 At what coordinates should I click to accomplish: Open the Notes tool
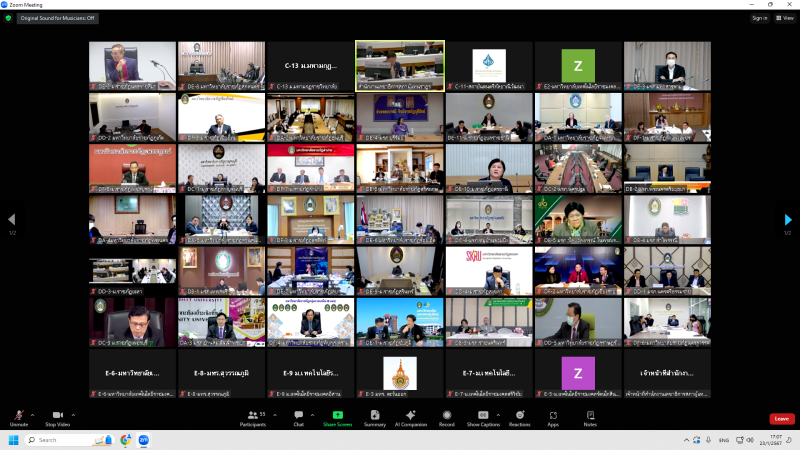pos(590,417)
